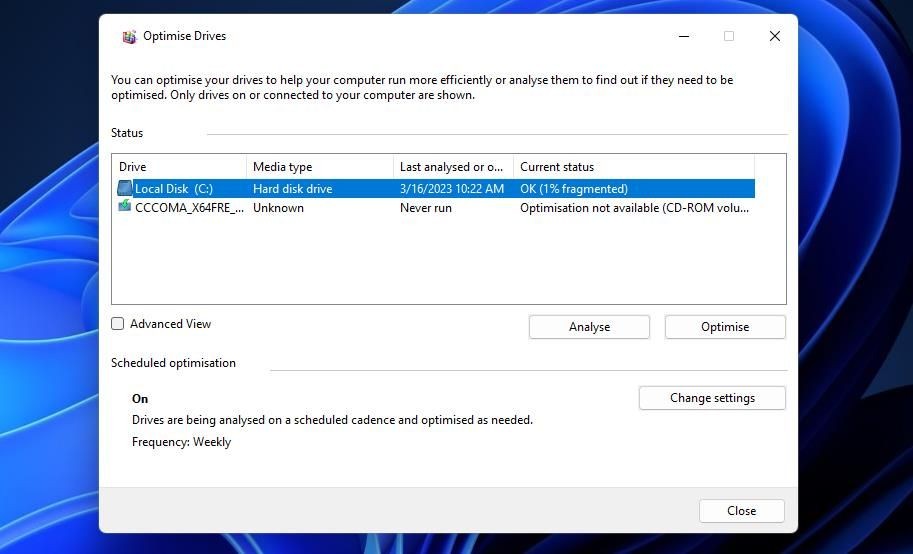Select the CCCOMA_X64FRE drive row
The width and height of the screenshot is (913, 554).
pos(436,208)
